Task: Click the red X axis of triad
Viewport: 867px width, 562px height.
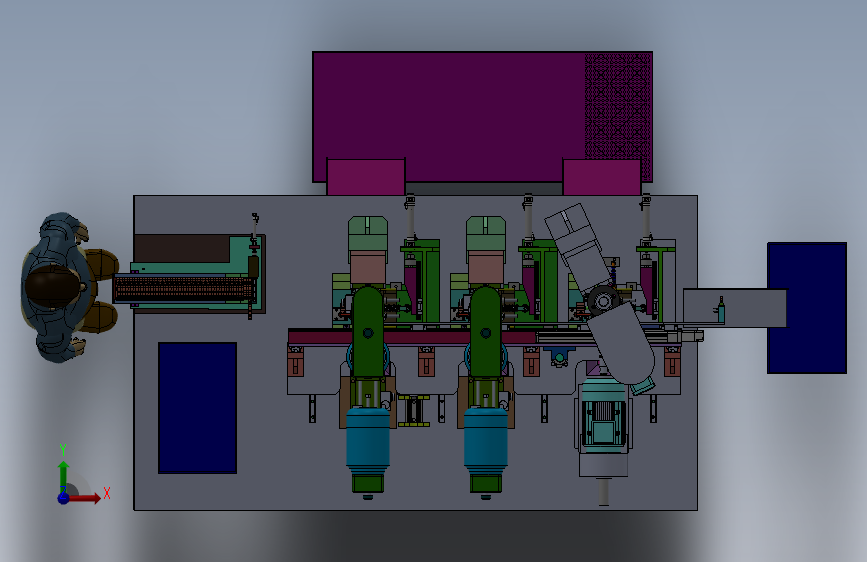Action: pos(85,498)
